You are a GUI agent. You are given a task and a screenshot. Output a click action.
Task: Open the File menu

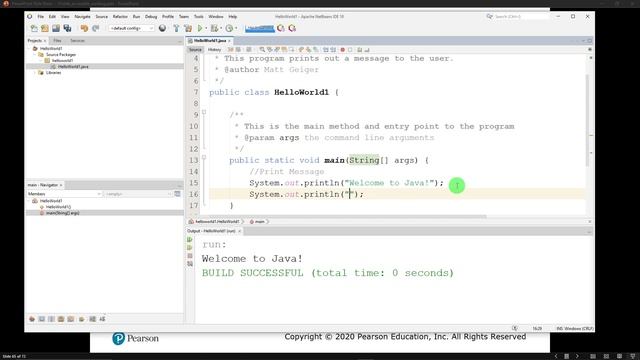point(40,17)
